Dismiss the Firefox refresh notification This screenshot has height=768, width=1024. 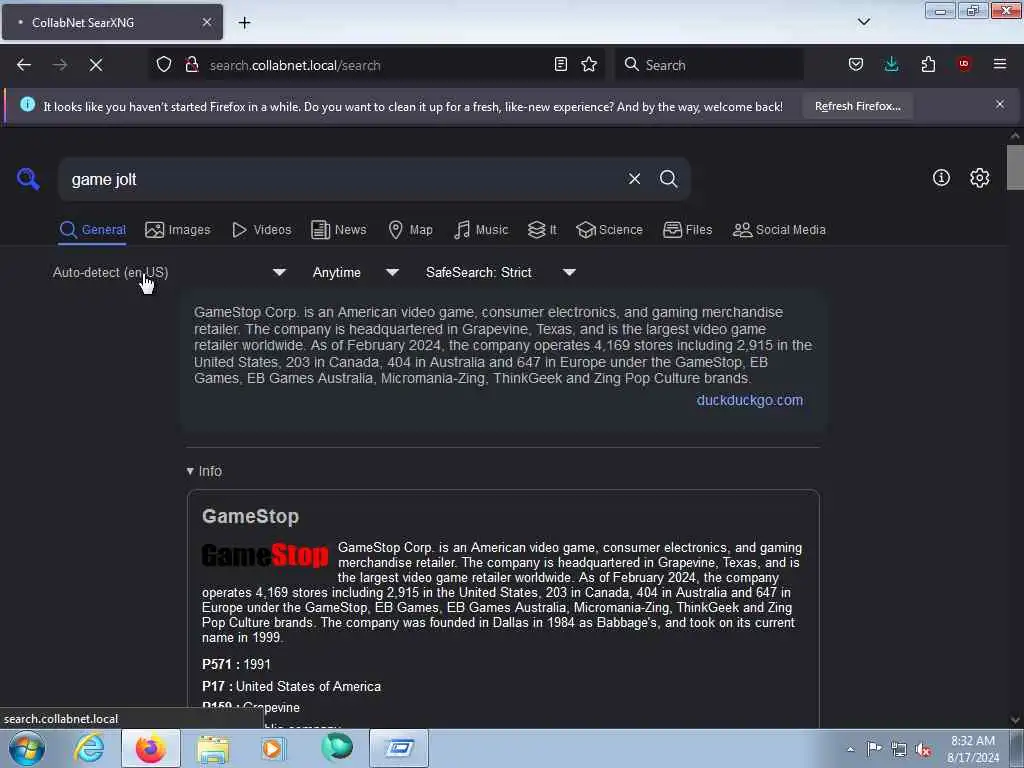pyautogui.click(x=1000, y=104)
